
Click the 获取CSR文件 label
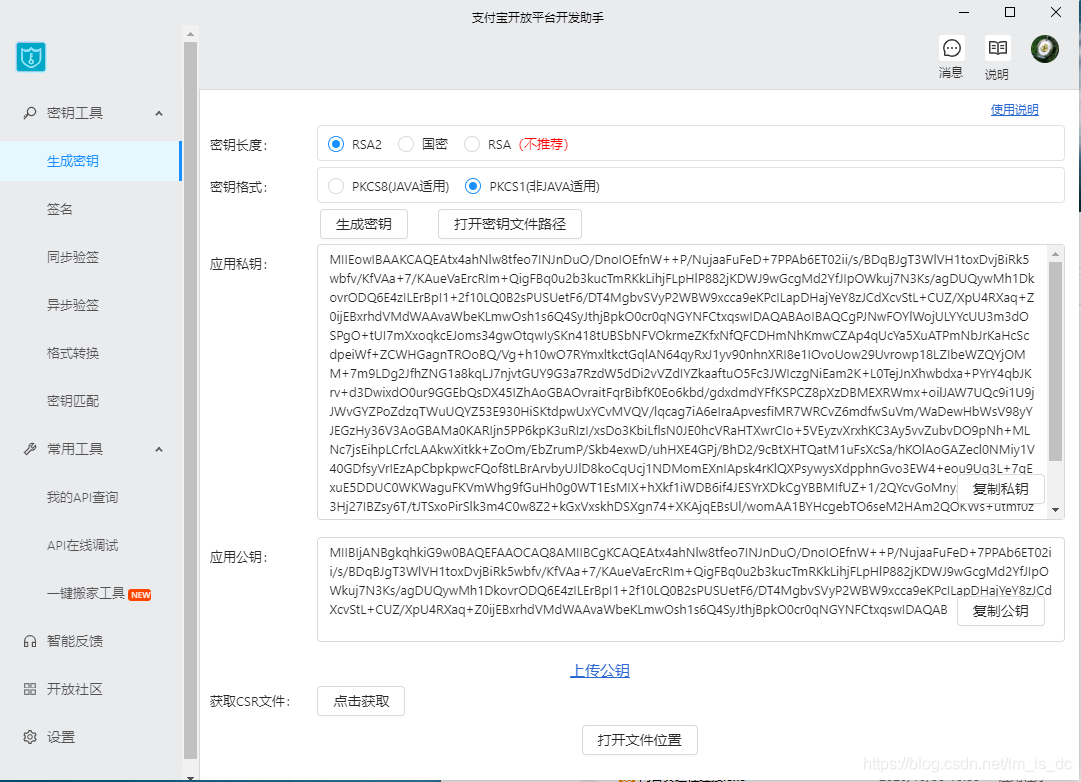point(250,701)
